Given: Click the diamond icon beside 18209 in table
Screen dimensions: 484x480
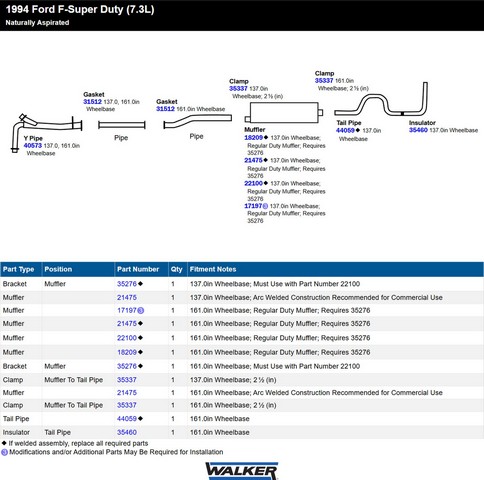Looking at the screenshot, I should (140, 352).
